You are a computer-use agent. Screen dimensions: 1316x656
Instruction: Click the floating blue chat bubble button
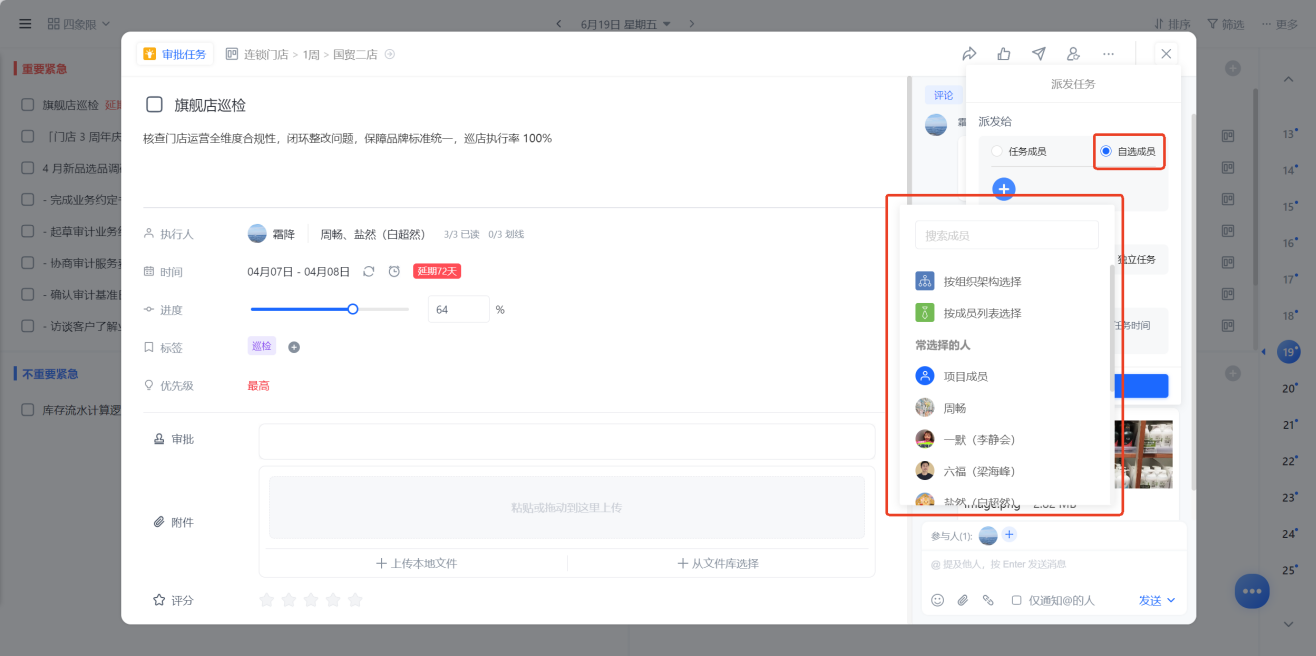coord(1252,591)
